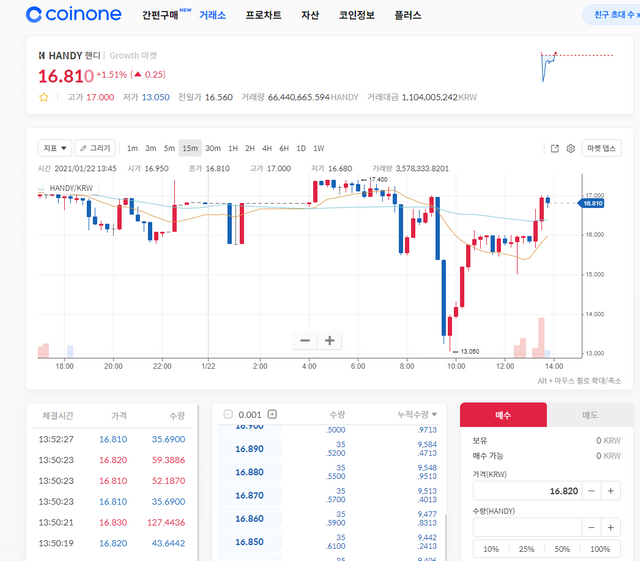The width and height of the screenshot is (640, 561).
Task: Increase price 16.820 with the plus stepper
Action: 611,491
